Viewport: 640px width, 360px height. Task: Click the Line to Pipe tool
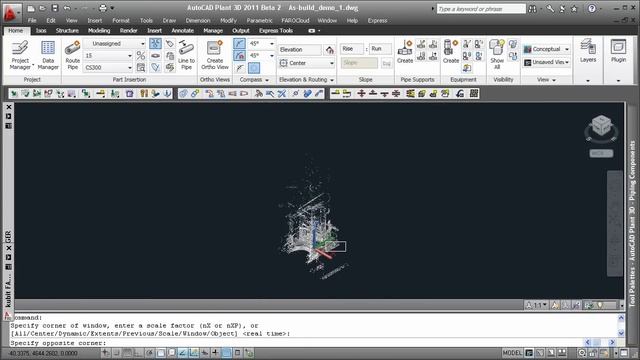click(186, 55)
